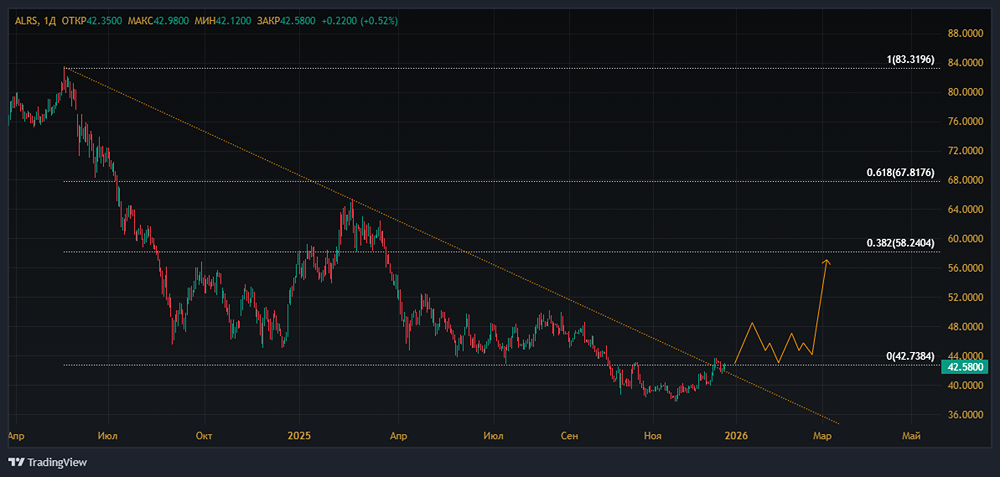
Task: Click the 76.0000 price axis label
Action: [x=964, y=121]
